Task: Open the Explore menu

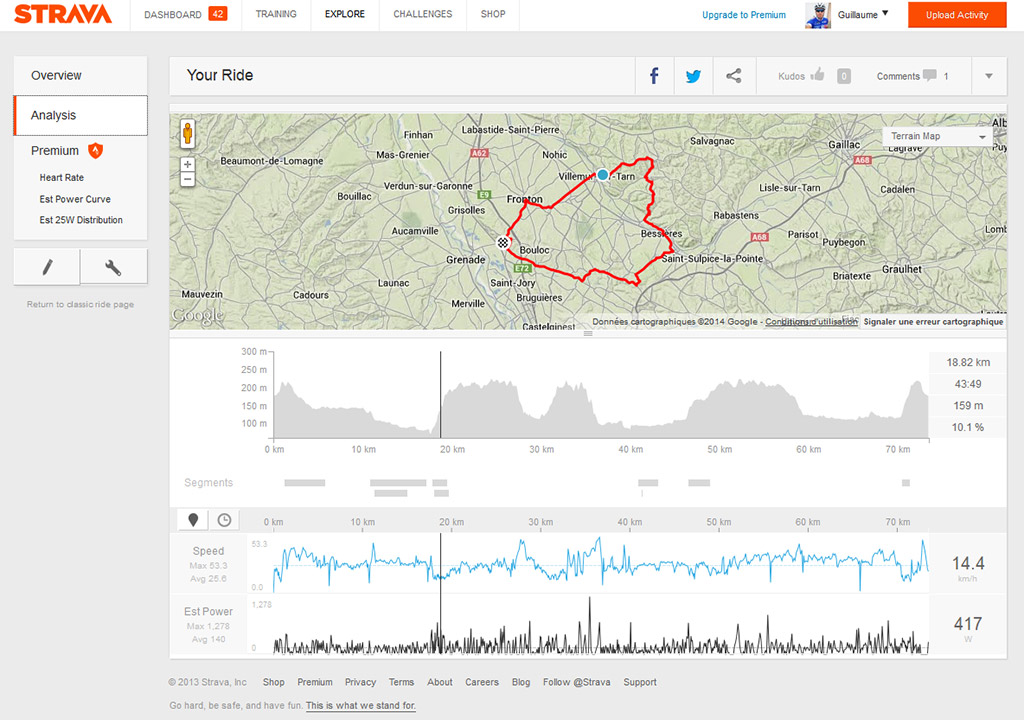Action: coord(345,14)
